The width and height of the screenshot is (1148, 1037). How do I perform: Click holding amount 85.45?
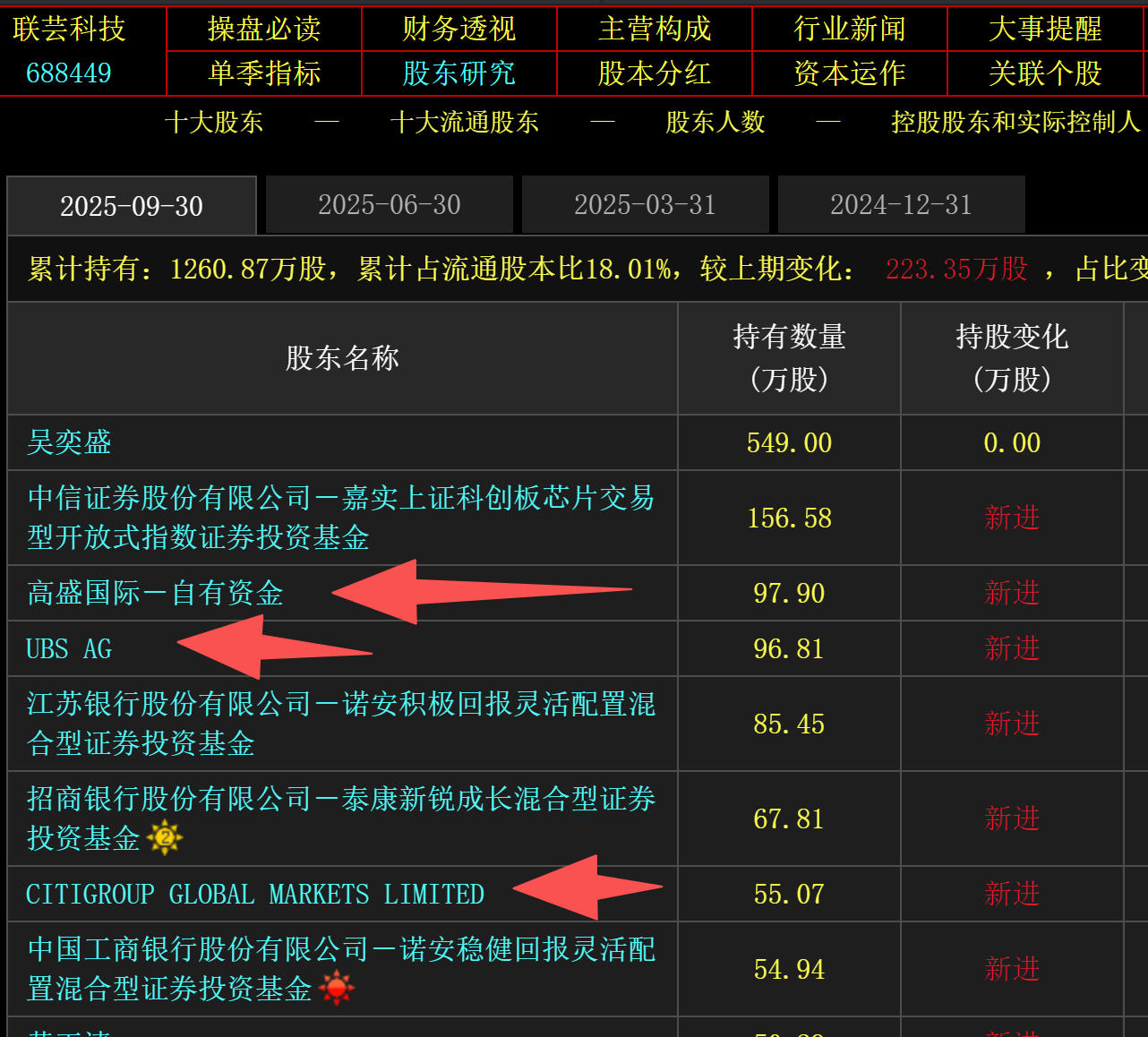(x=789, y=724)
